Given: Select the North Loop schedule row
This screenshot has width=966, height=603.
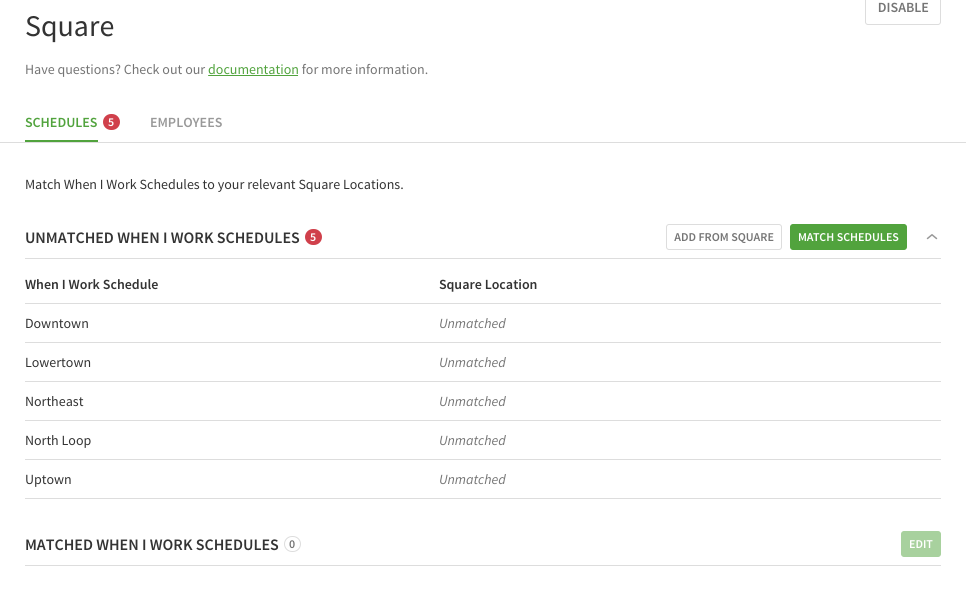Looking at the screenshot, I should click(58, 440).
